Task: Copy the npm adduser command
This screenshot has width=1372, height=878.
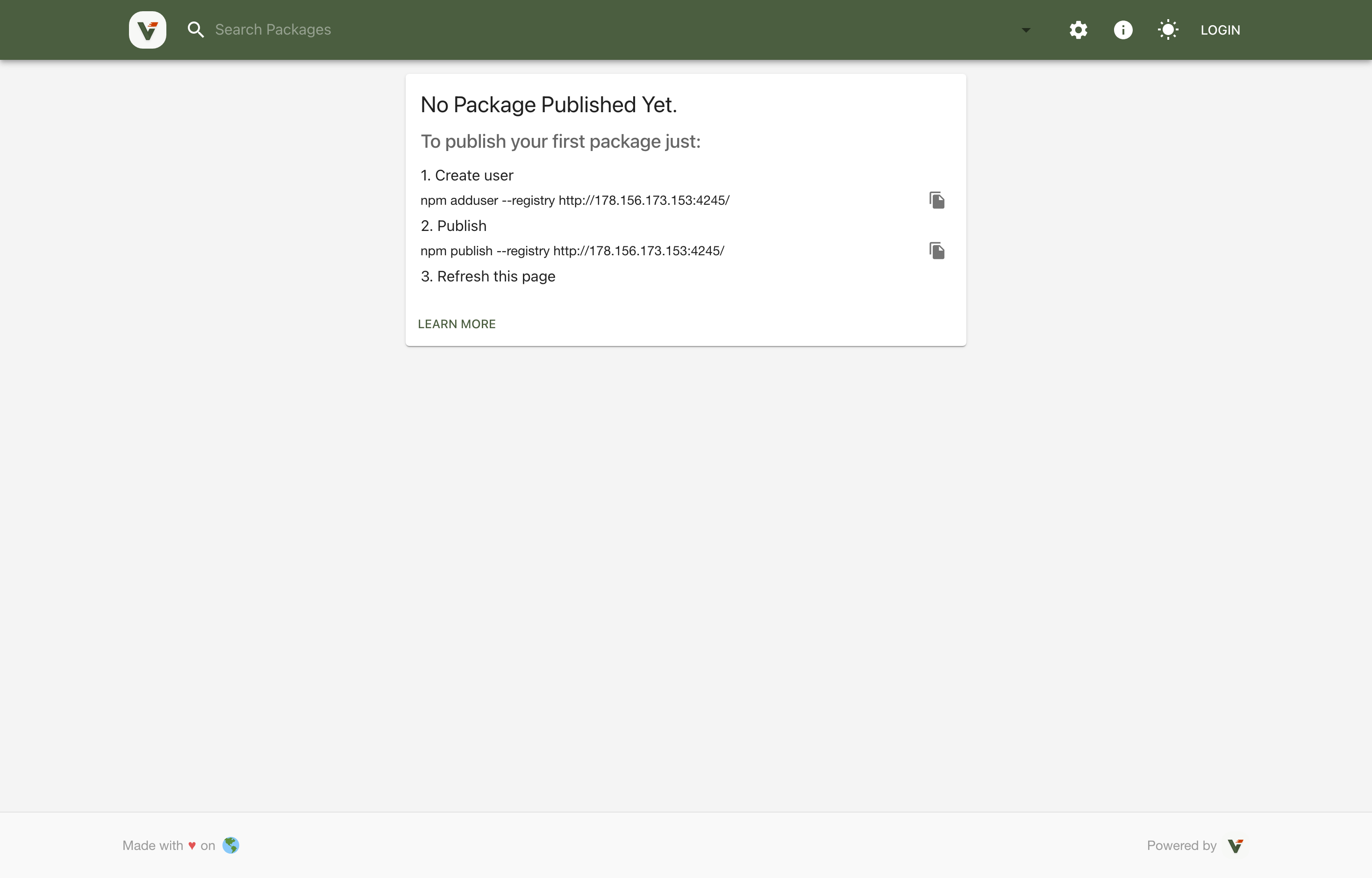Action: click(936, 200)
